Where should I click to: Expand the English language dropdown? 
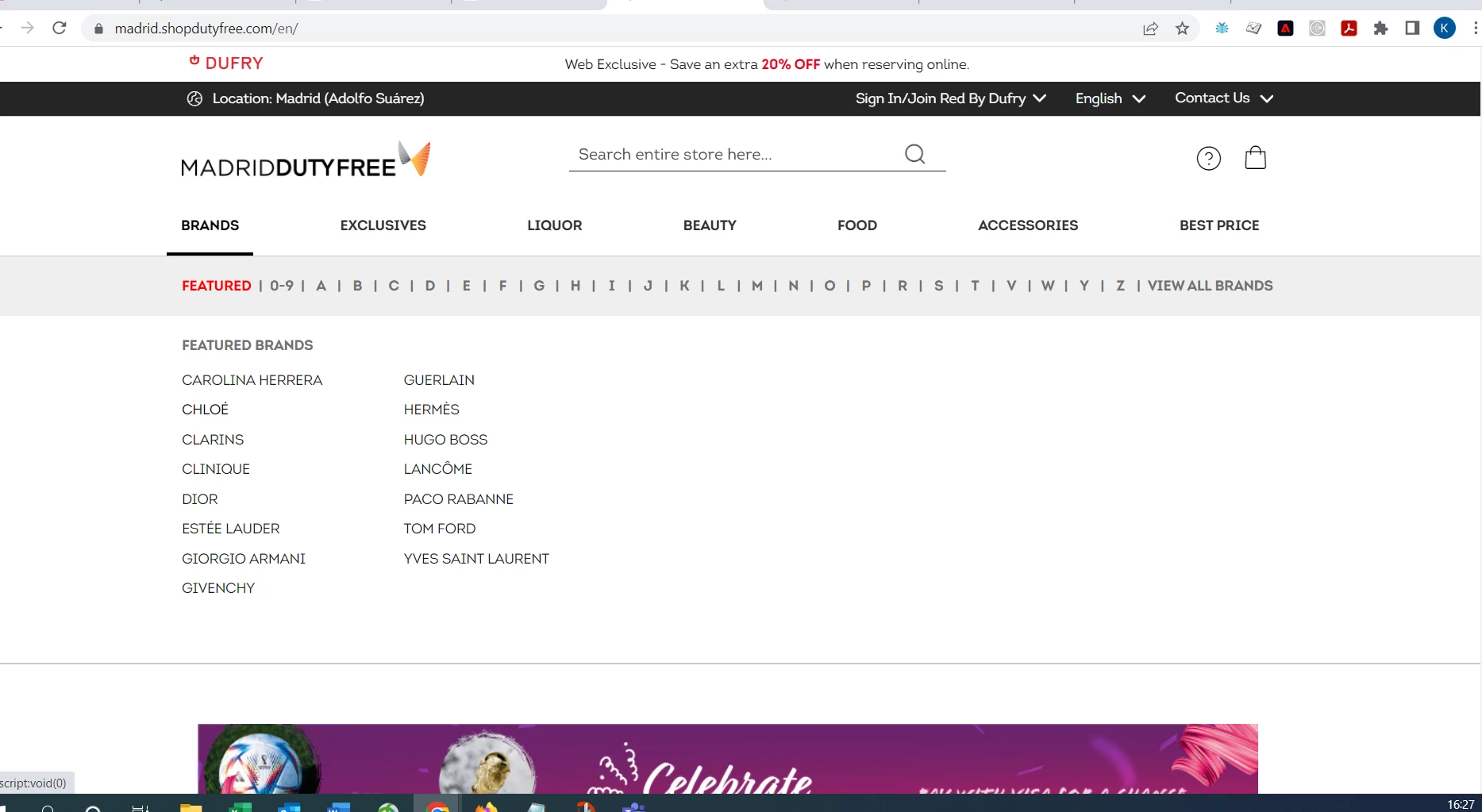tap(1110, 98)
